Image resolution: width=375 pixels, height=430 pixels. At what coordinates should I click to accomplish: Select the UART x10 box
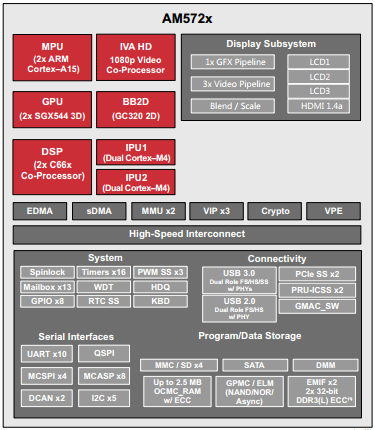point(47,354)
